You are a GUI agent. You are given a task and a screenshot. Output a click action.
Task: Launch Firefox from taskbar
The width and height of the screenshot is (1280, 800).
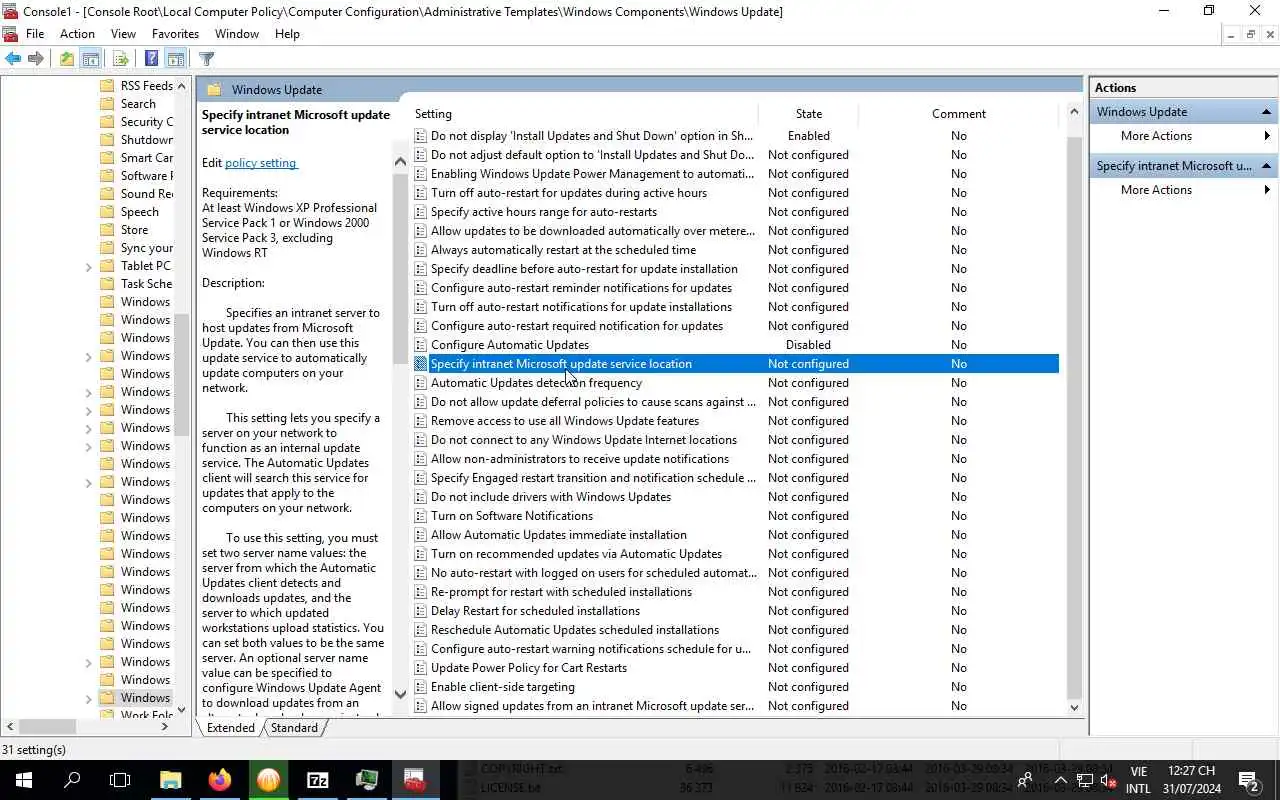pos(219,780)
